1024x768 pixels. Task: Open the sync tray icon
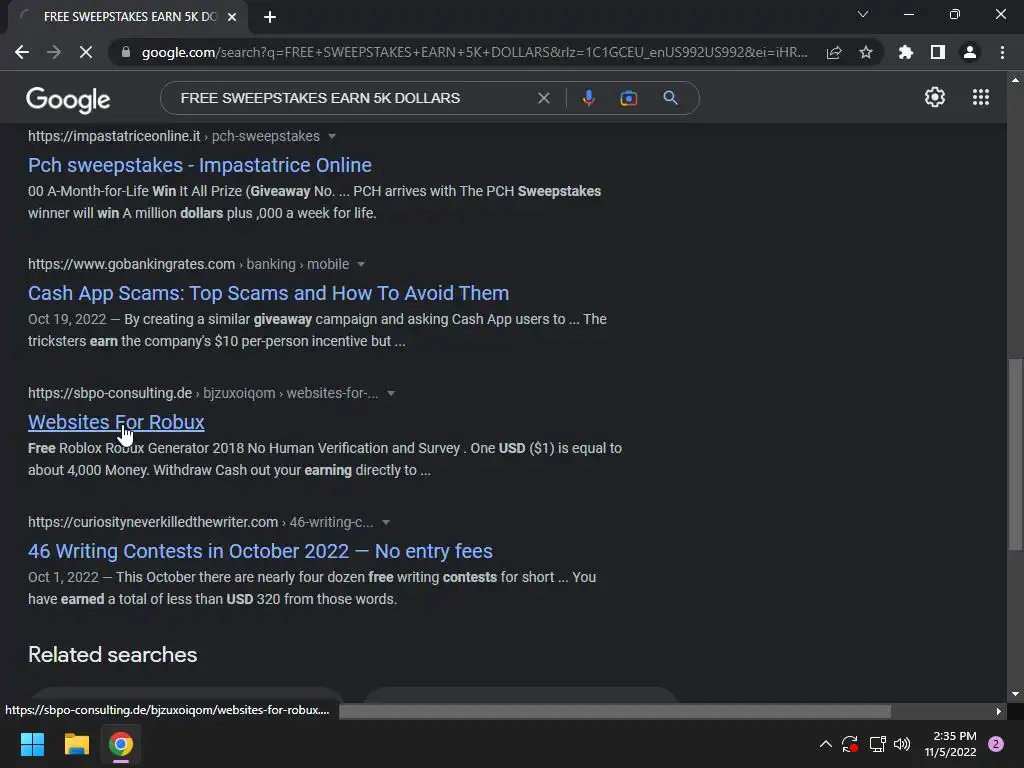click(850, 744)
